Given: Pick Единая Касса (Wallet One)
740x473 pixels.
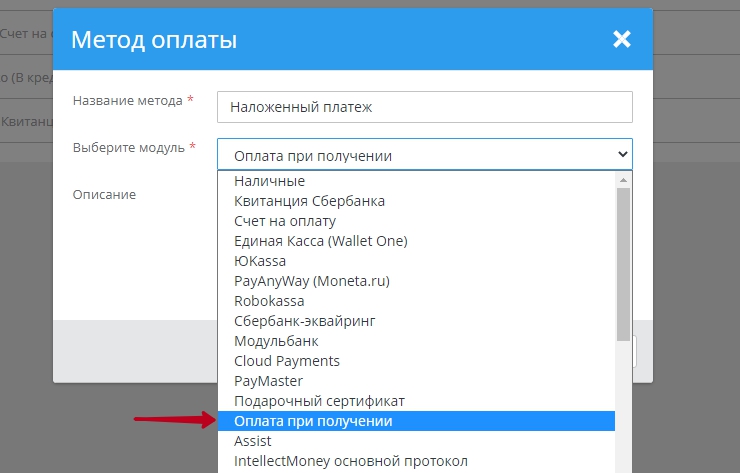Looking at the screenshot, I should pos(320,241).
